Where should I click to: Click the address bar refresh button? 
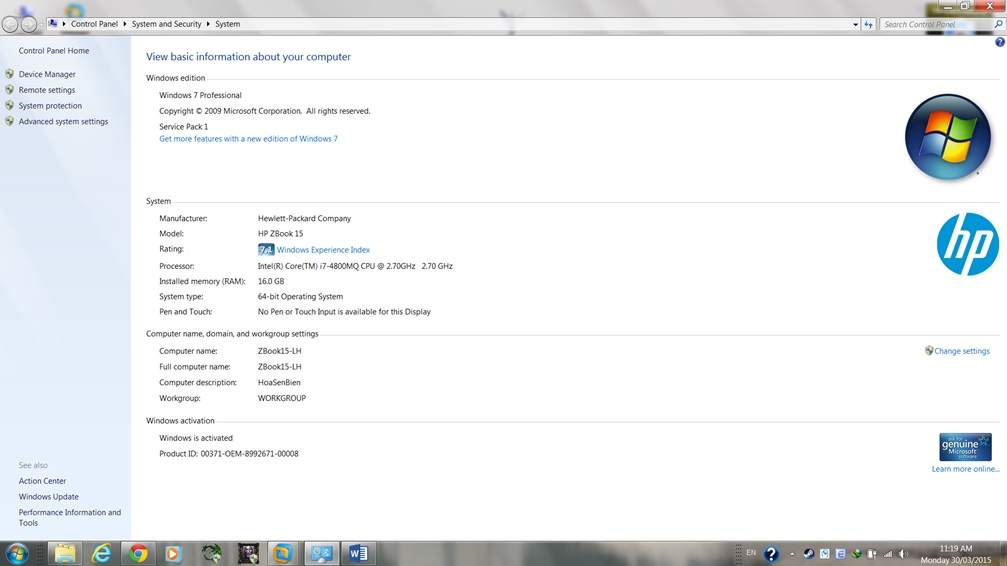868,24
